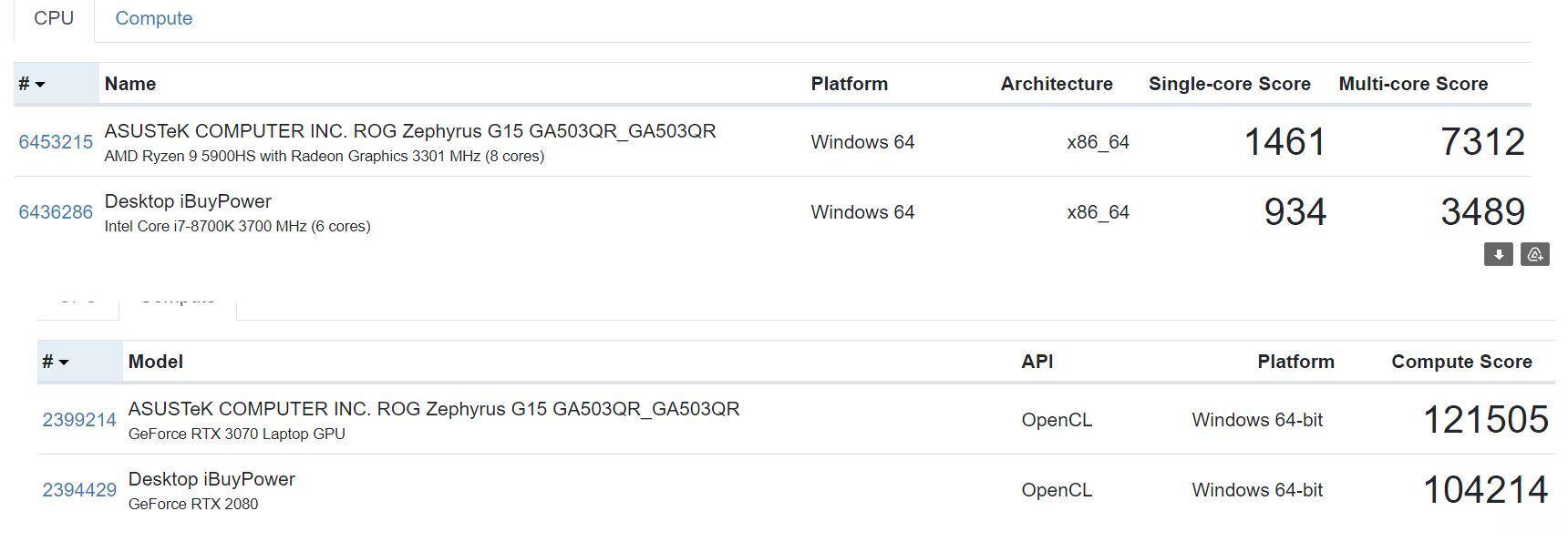
Task: Open the Compute tab at top
Action: click(153, 18)
